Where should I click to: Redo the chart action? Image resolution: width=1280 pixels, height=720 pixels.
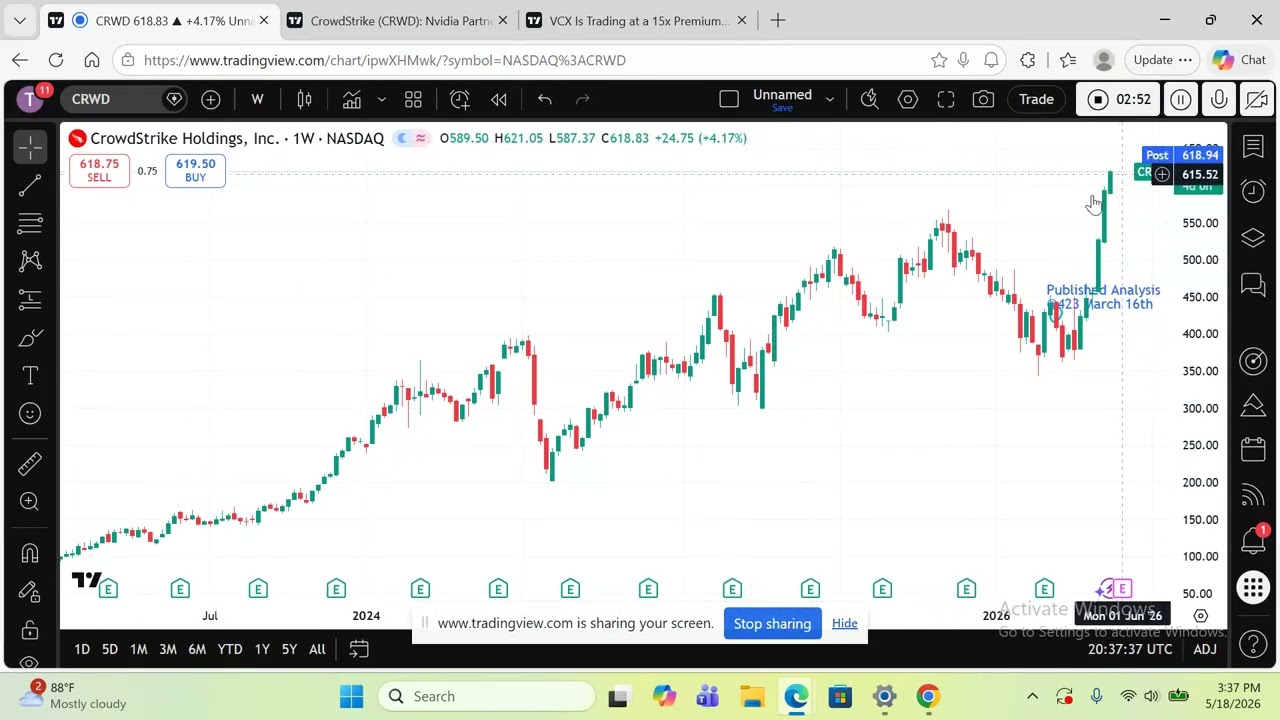(x=582, y=99)
